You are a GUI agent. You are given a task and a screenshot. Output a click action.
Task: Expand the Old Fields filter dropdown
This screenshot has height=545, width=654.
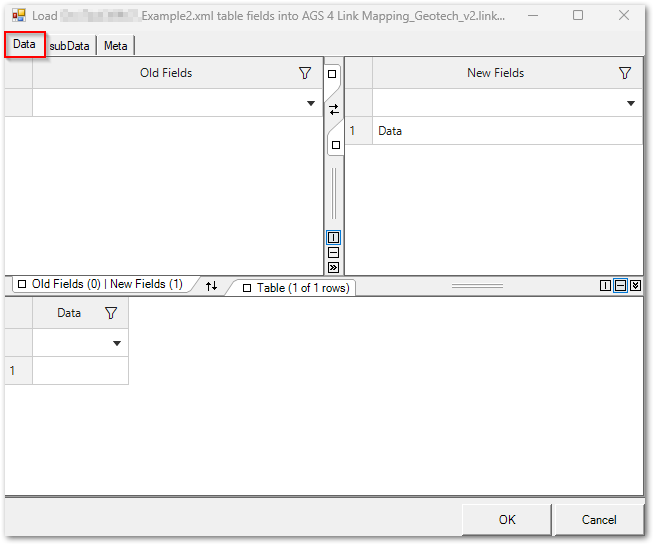click(x=311, y=103)
